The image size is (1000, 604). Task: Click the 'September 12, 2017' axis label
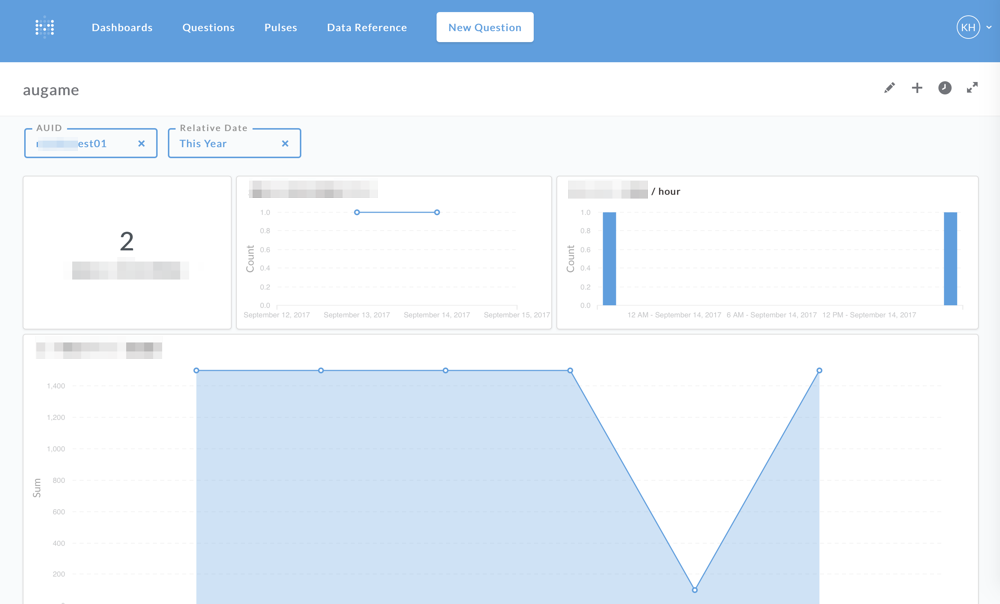tap(277, 315)
